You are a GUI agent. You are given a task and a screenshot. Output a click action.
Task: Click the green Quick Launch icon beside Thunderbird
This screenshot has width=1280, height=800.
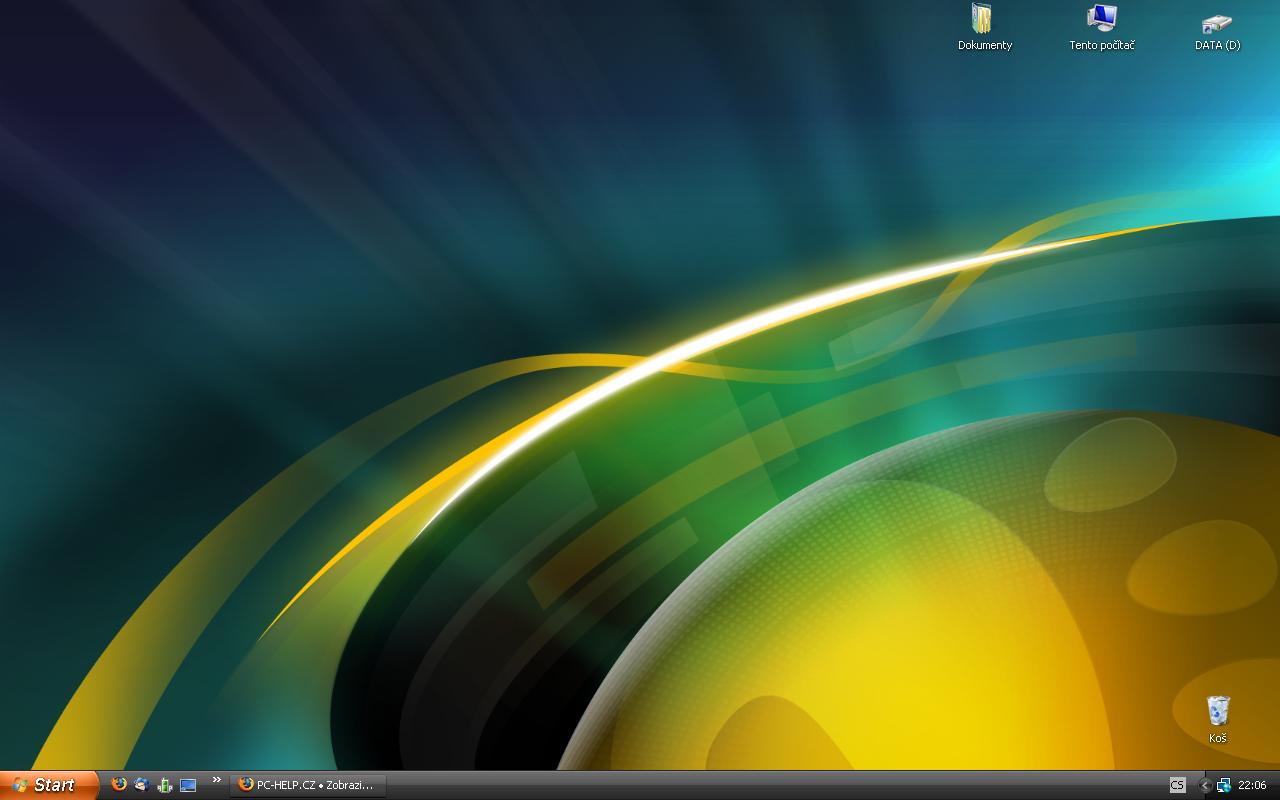point(165,785)
